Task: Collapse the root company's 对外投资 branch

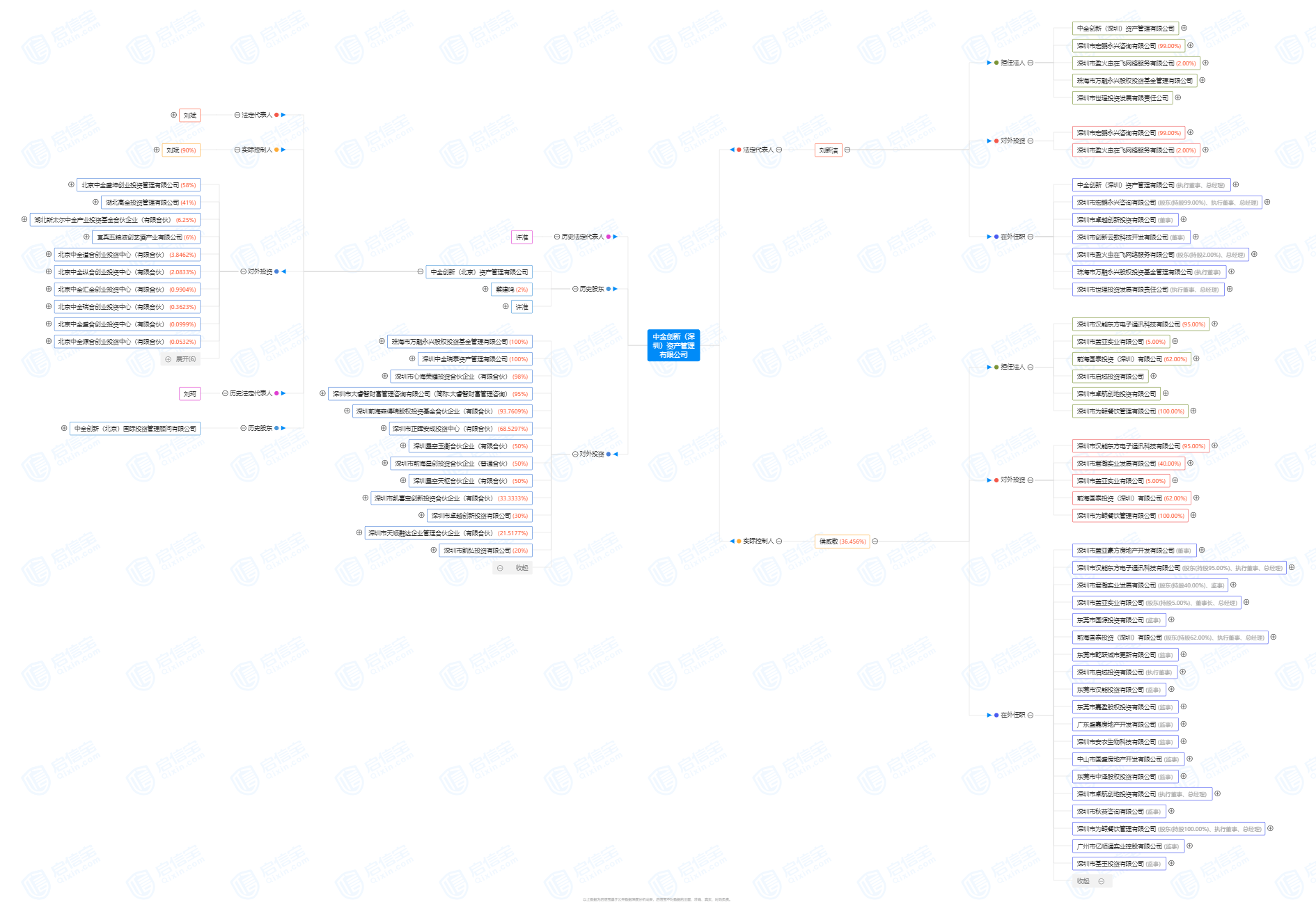Action: point(575,454)
